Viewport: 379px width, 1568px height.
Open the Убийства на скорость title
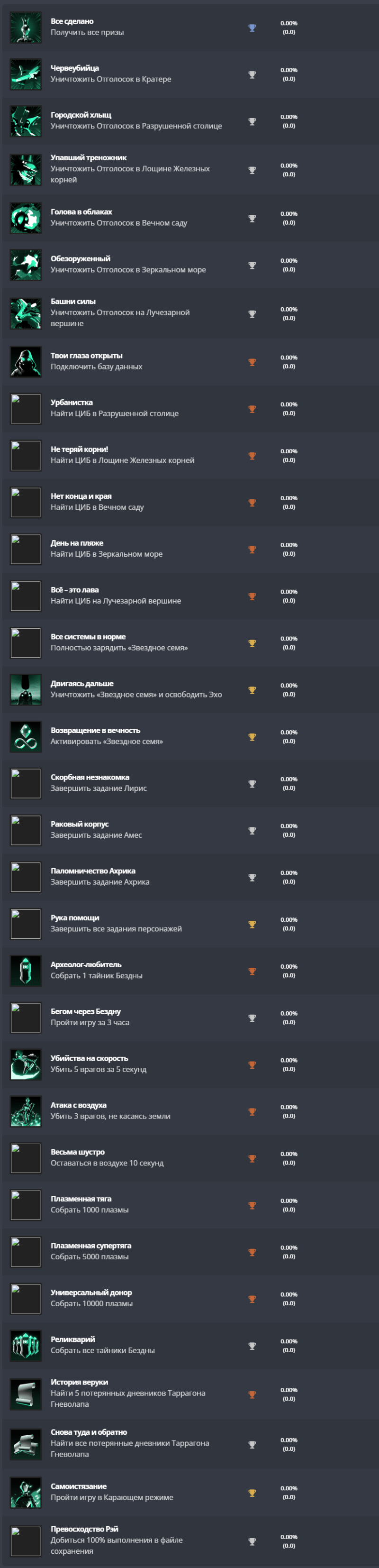[90, 1058]
